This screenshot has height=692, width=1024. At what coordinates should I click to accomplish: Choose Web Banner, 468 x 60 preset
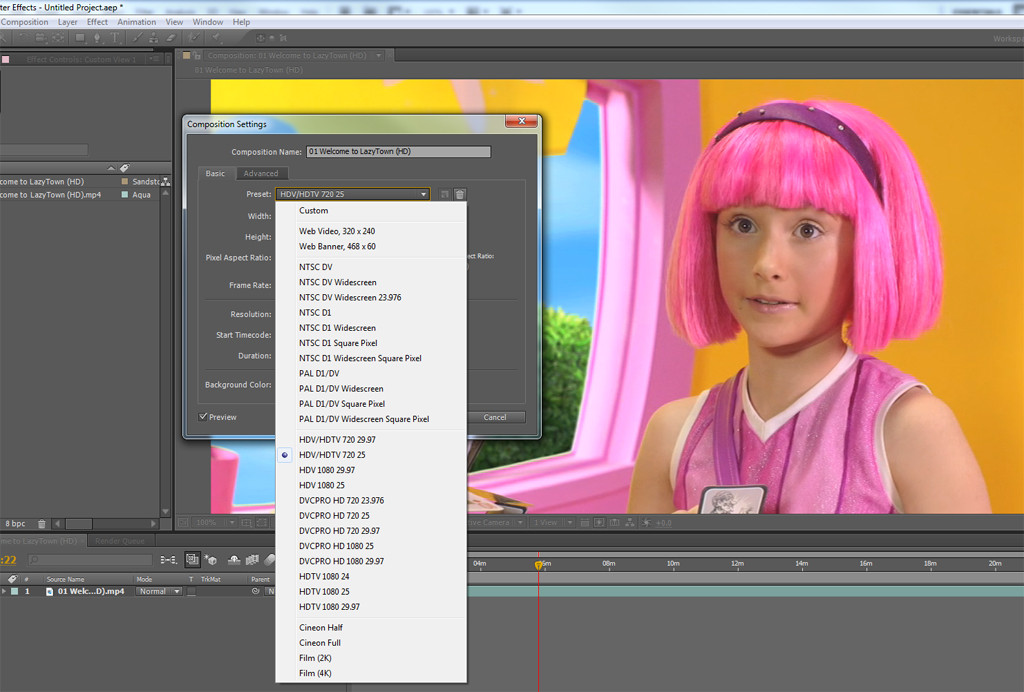pyautogui.click(x=371, y=246)
